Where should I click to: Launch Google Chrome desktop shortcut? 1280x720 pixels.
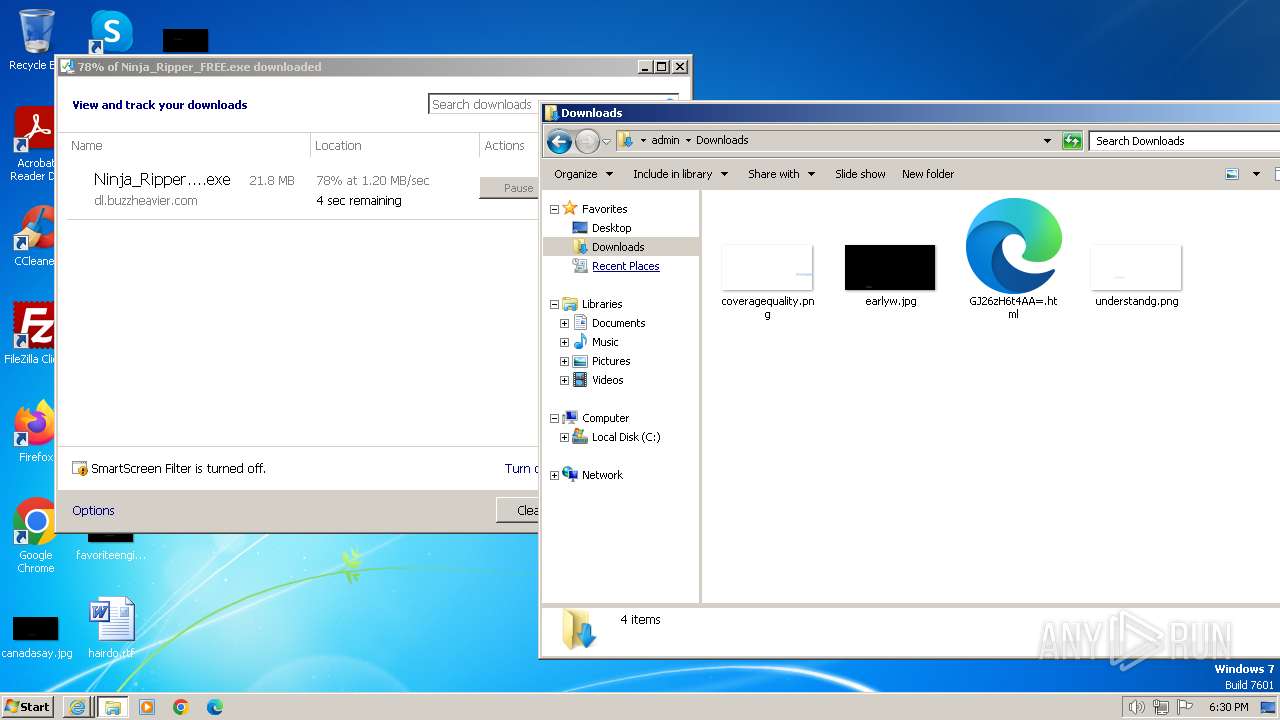click(35, 536)
